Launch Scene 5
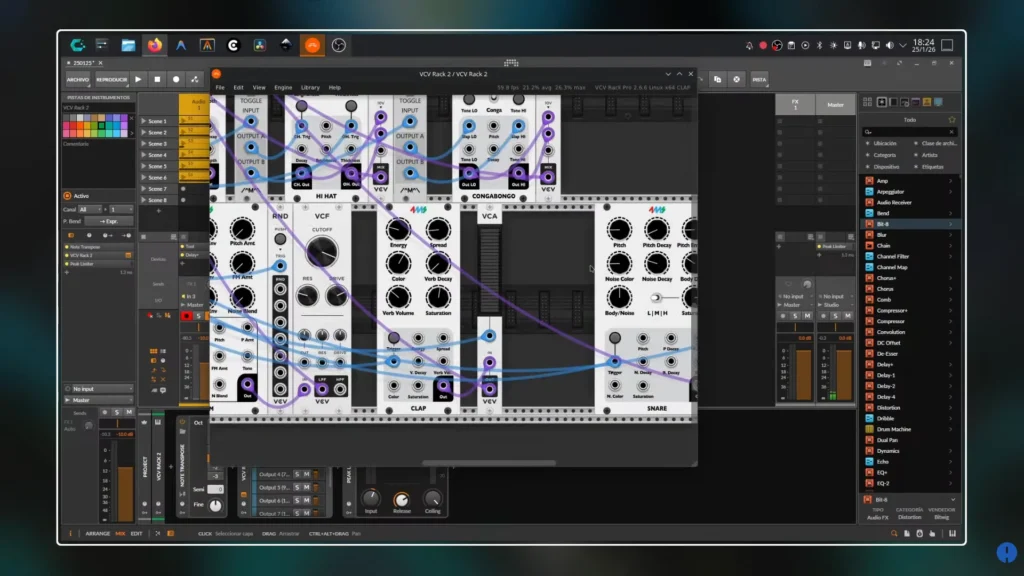Screen dimensions: 1024x576 point(144,167)
